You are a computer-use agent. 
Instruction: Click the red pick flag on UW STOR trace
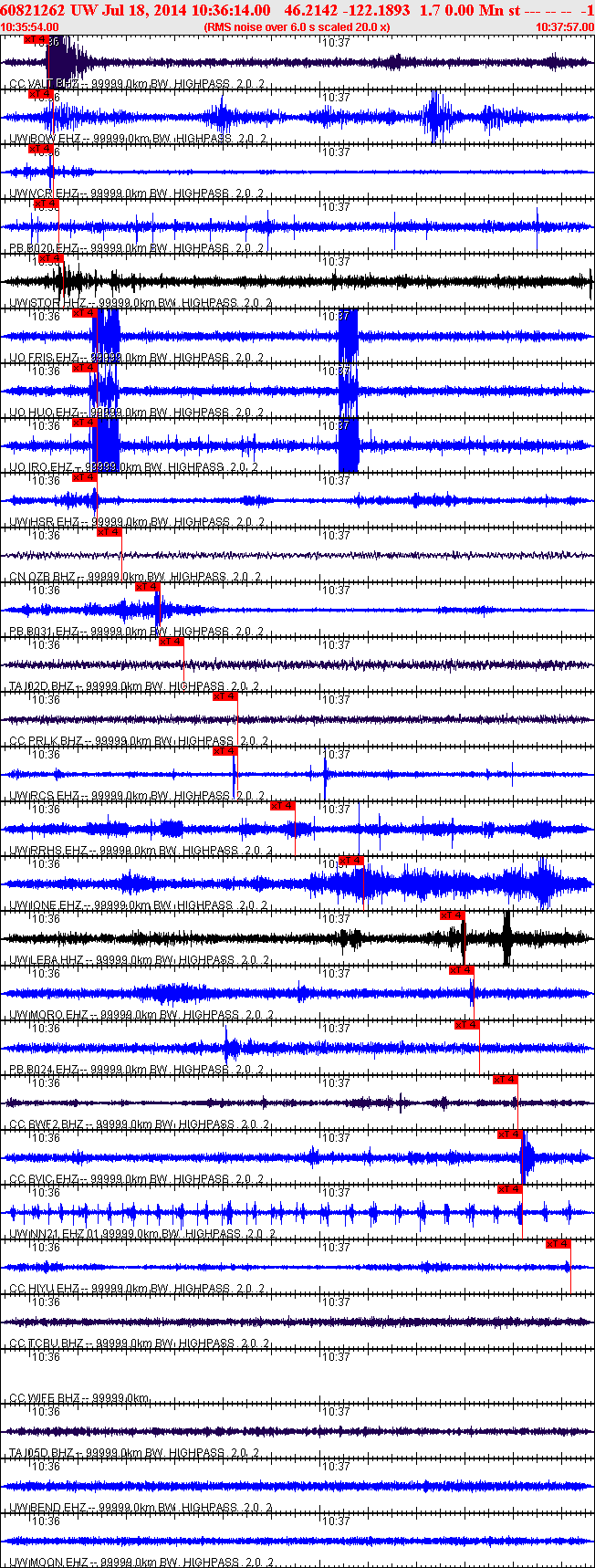[x=50, y=258]
